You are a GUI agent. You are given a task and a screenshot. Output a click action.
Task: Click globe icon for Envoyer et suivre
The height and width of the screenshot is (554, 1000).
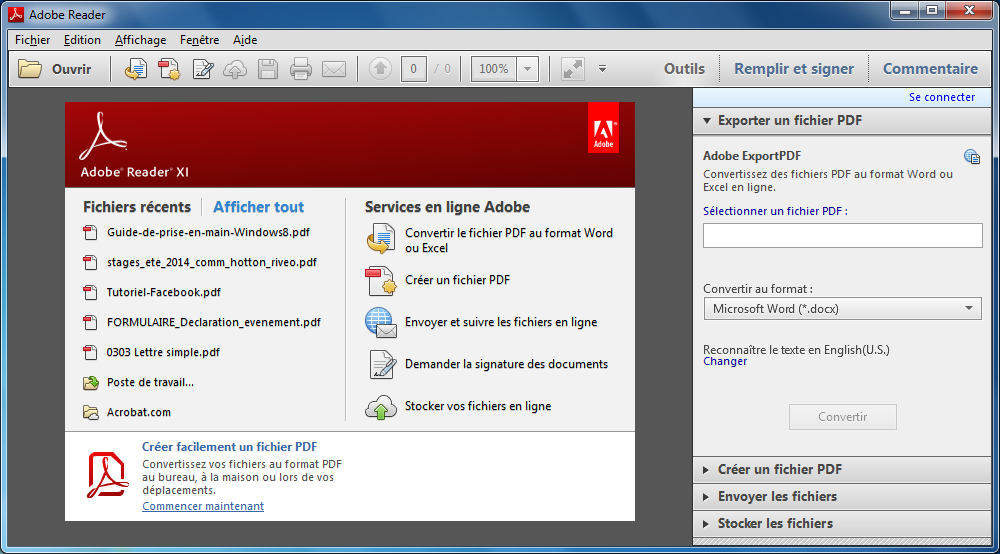coord(381,323)
